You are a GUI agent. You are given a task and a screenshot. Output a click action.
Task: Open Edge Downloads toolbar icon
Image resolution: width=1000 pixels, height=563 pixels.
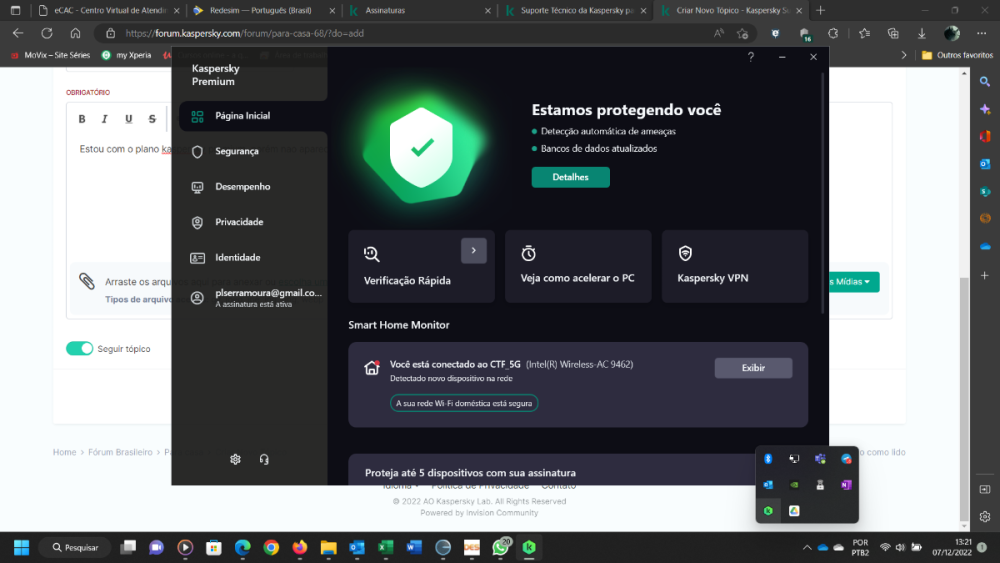922,33
